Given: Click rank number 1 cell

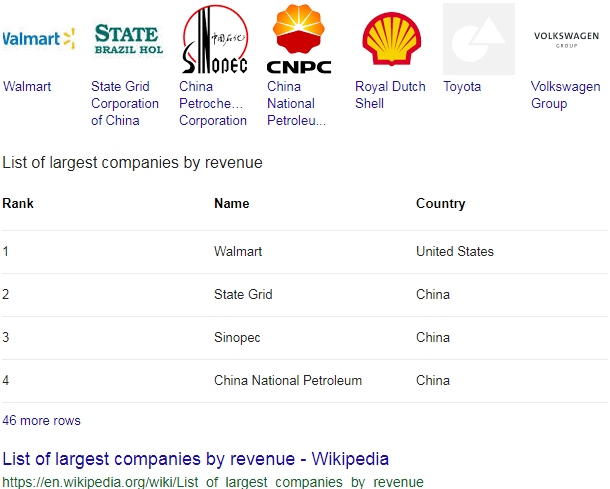Looking at the screenshot, I should tap(5, 251).
